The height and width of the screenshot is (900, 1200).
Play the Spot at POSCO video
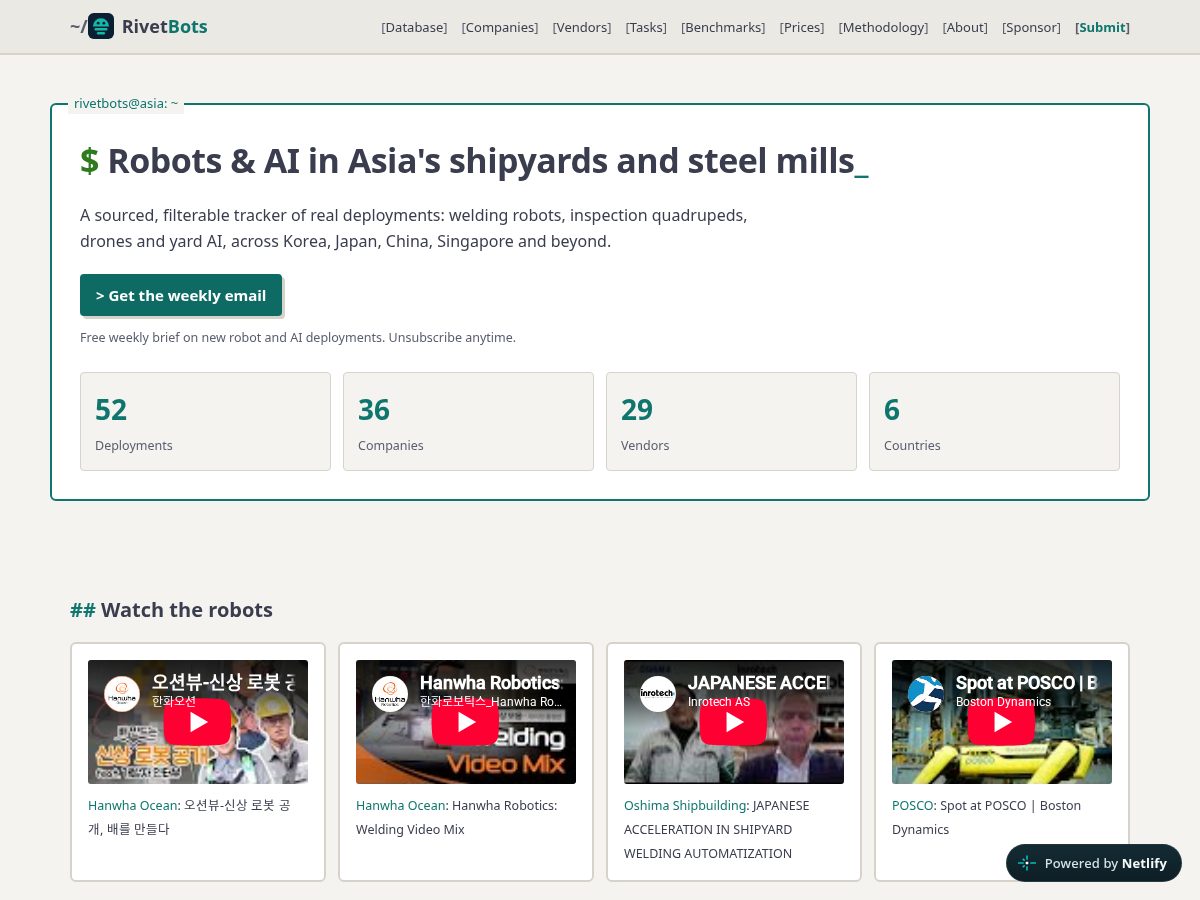(x=1002, y=722)
